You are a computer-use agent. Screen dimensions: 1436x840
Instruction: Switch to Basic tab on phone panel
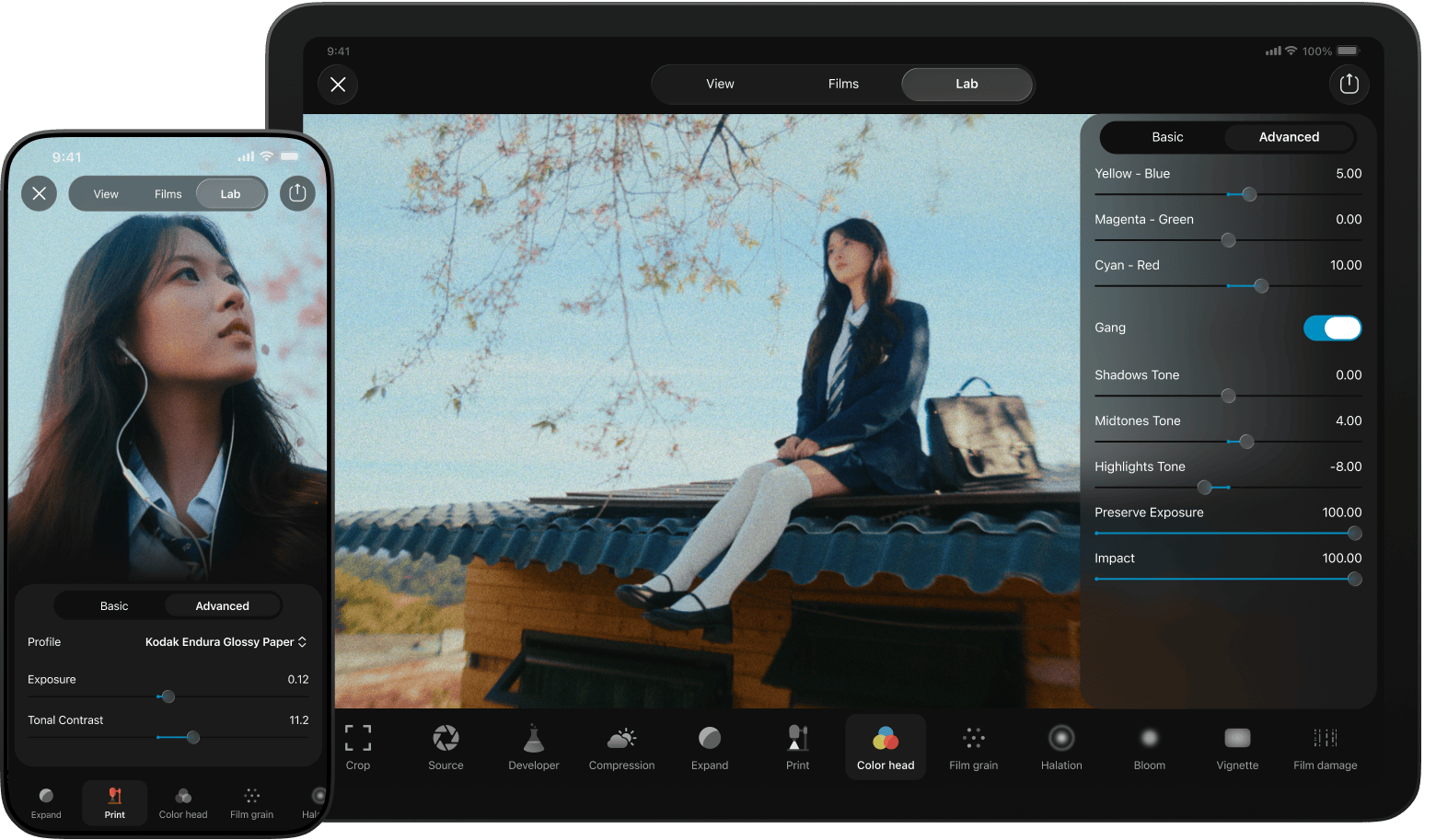(114, 606)
